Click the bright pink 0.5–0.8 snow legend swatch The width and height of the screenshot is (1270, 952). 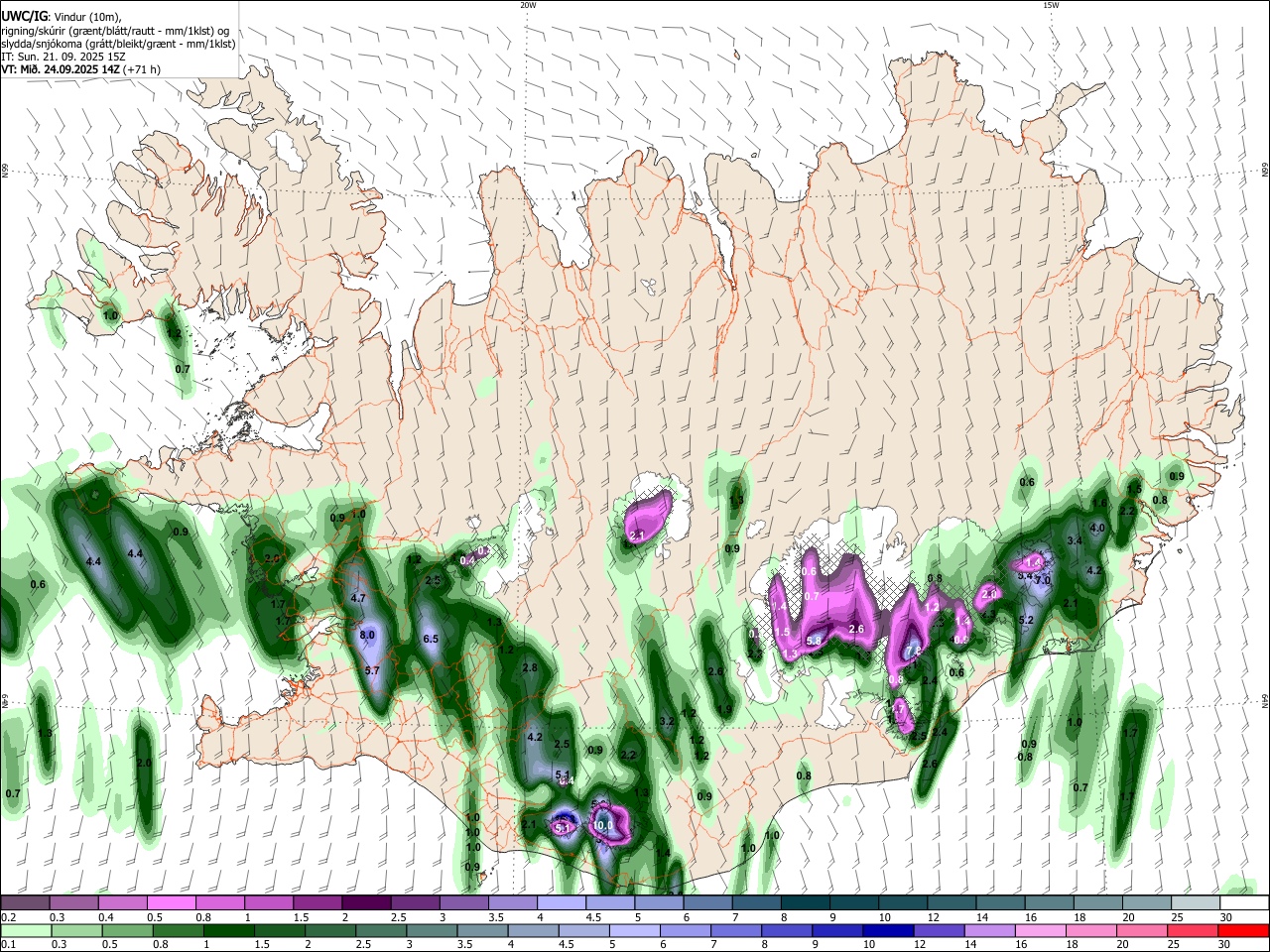coord(171,903)
